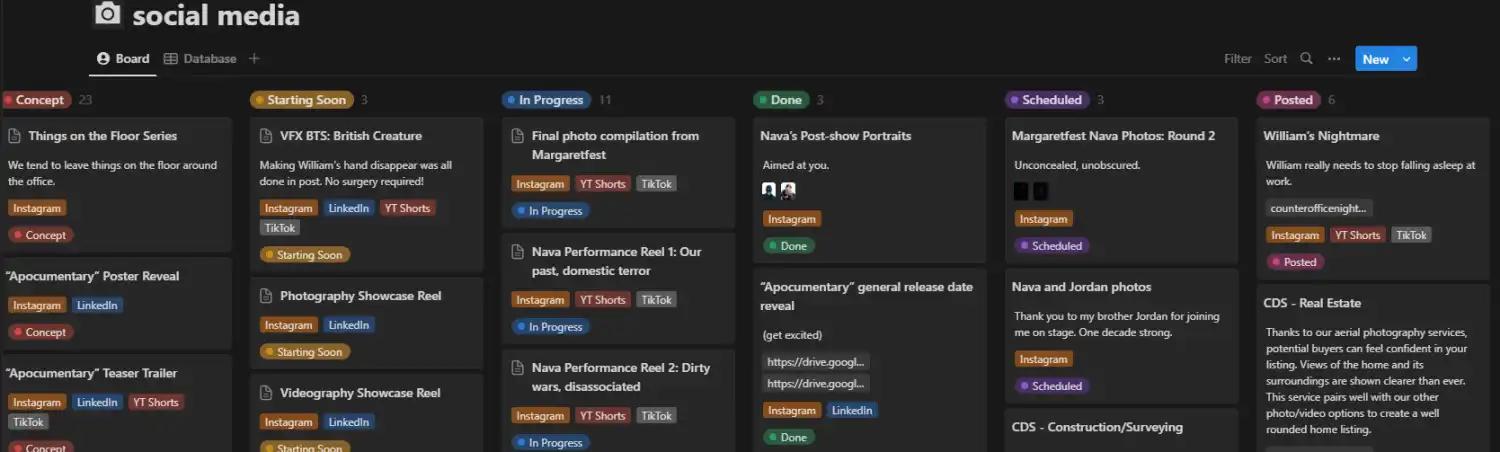
Task: Open counterofficenight file on William's Nightmare
Action: tap(1319, 209)
